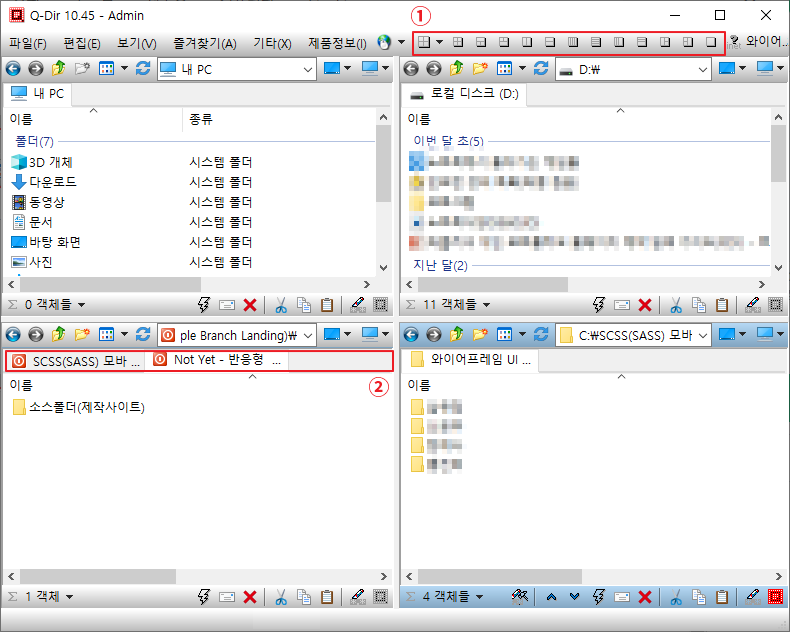Image resolution: width=790 pixels, height=632 pixels.
Task: Open the 기타(X) menu
Action: point(272,43)
